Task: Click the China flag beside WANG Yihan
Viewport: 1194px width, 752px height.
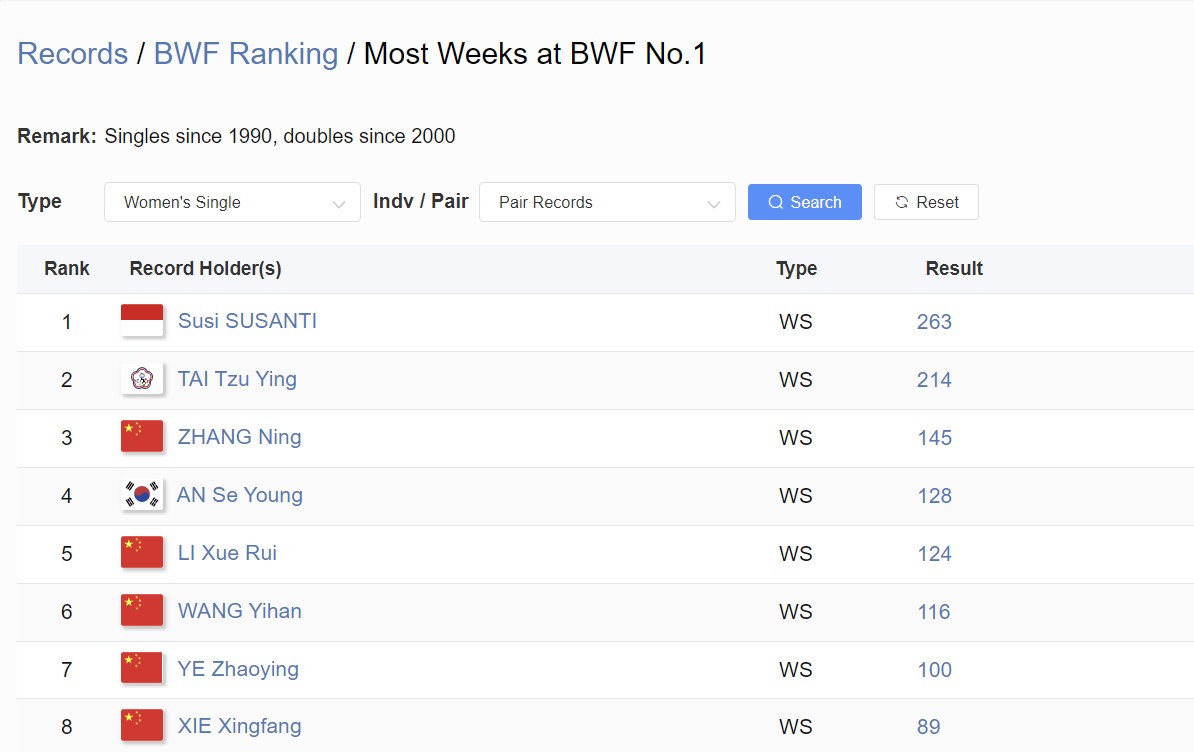Action: coord(142,611)
